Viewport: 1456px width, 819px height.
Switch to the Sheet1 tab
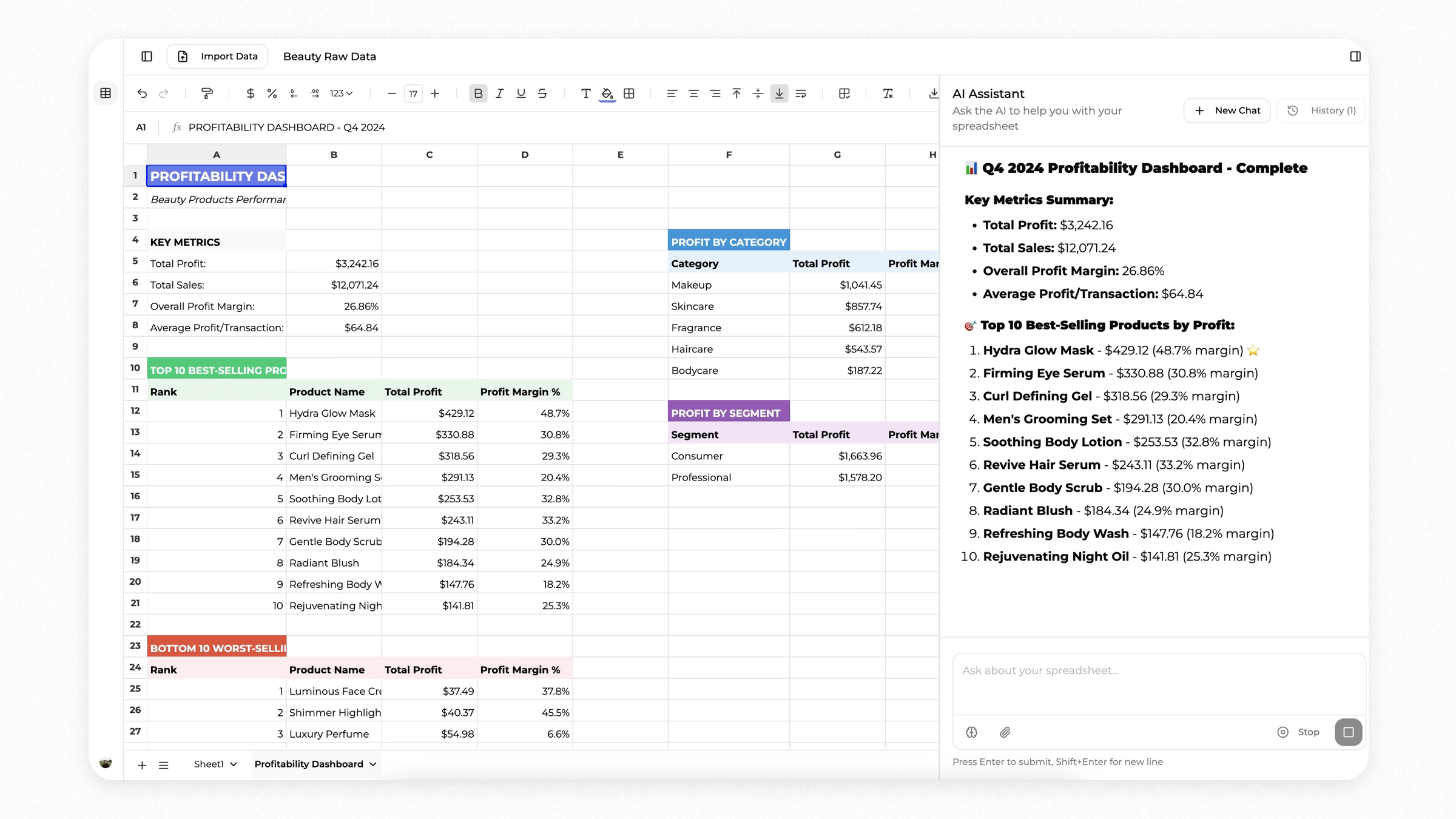[x=209, y=764]
